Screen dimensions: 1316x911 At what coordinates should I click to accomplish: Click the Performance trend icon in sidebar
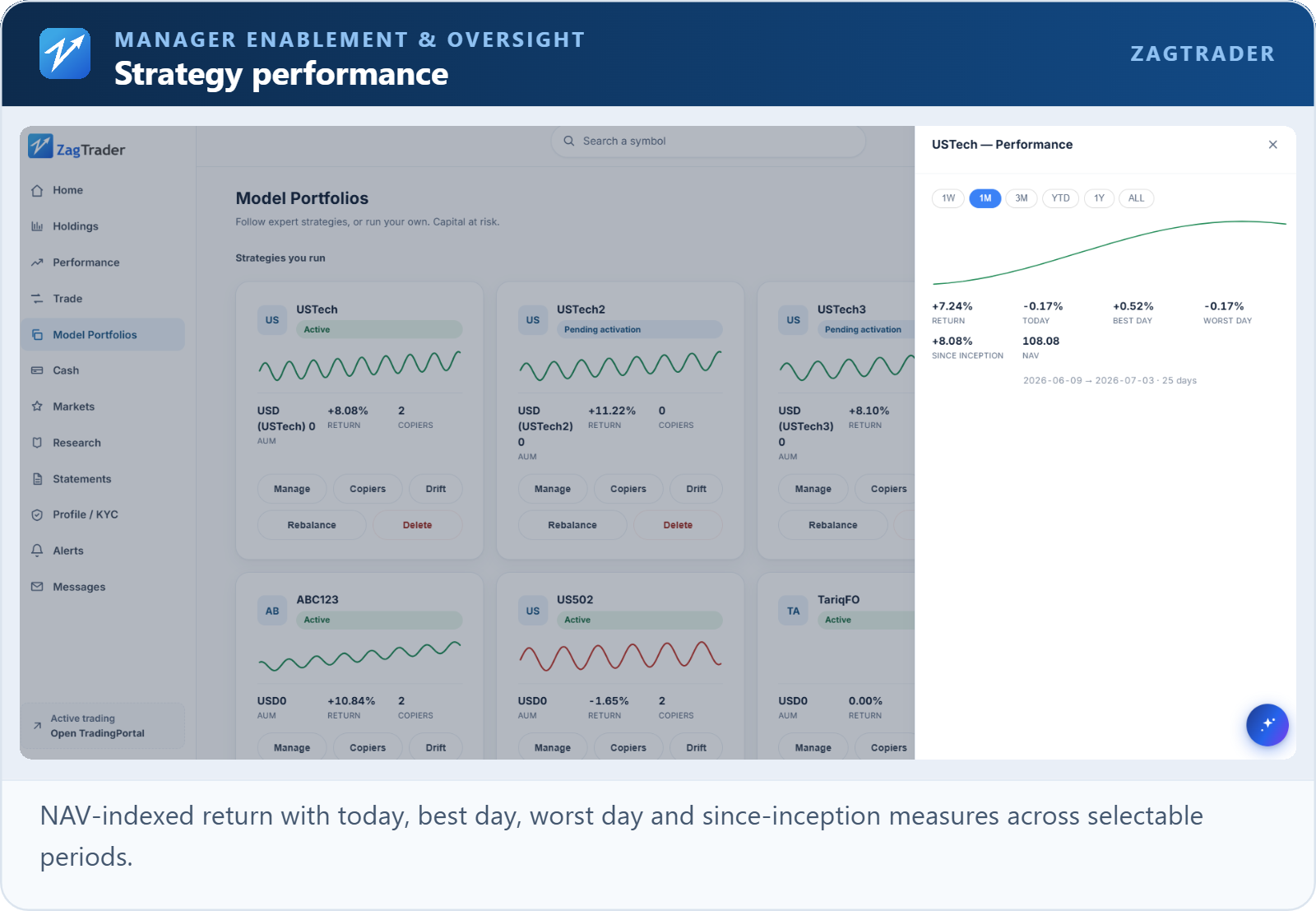pos(37,263)
